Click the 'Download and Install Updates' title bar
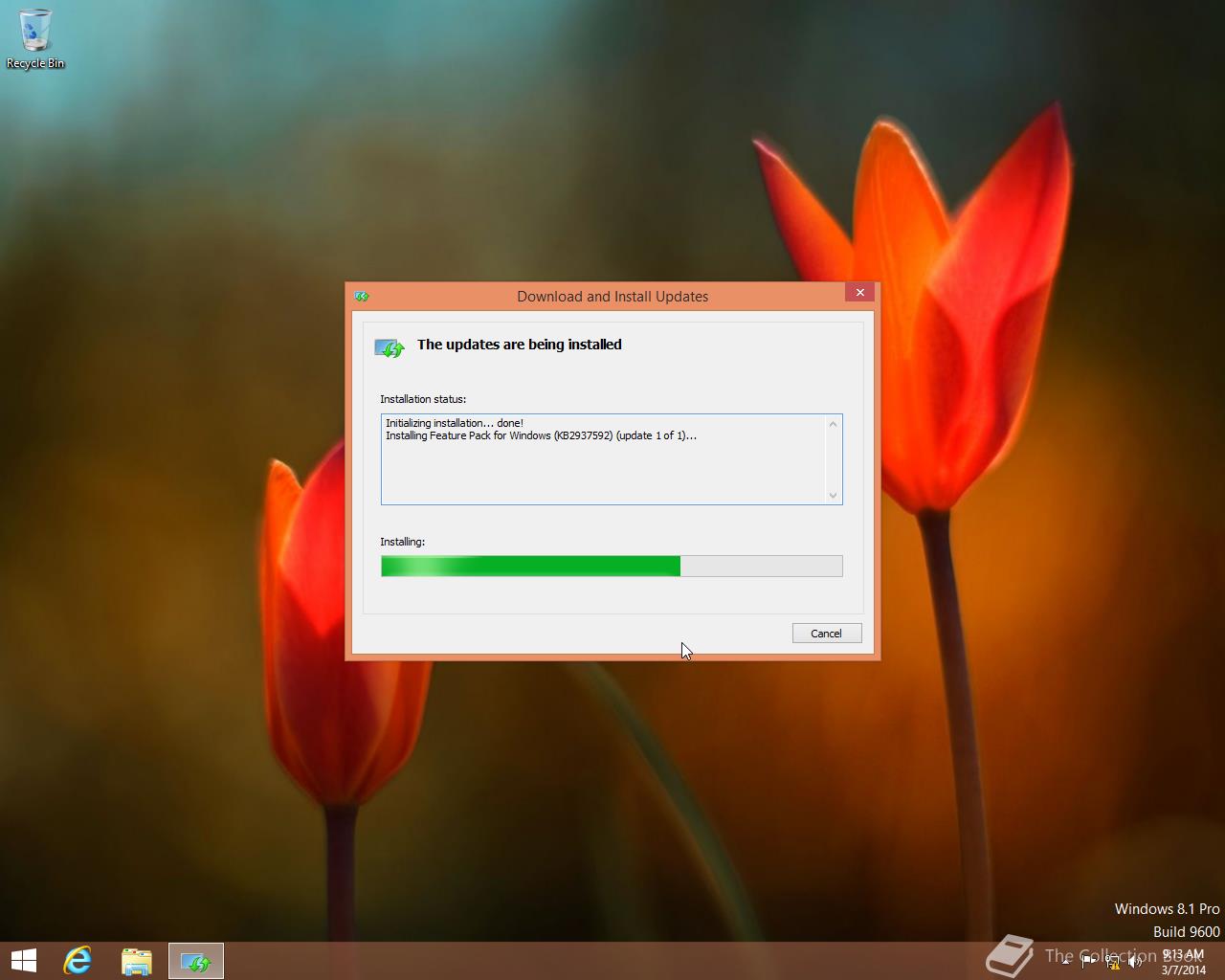1225x980 pixels. click(x=612, y=297)
